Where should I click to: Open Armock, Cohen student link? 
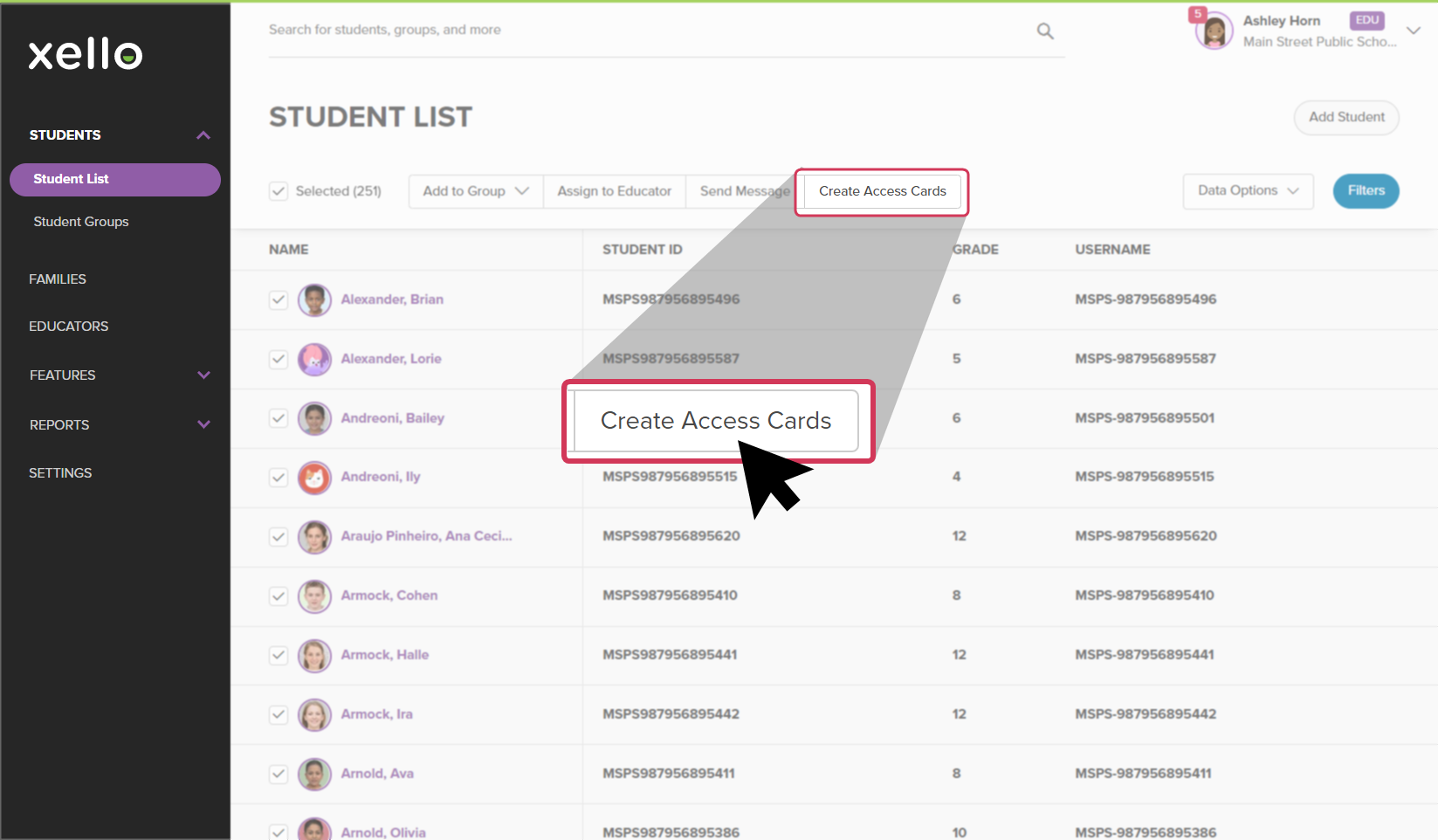point(389,596)
